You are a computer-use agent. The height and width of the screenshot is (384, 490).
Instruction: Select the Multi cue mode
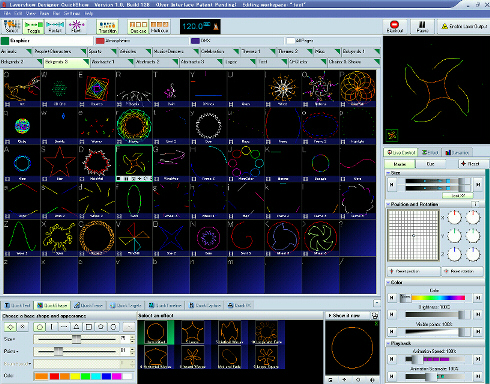click(x=159, y=26)
